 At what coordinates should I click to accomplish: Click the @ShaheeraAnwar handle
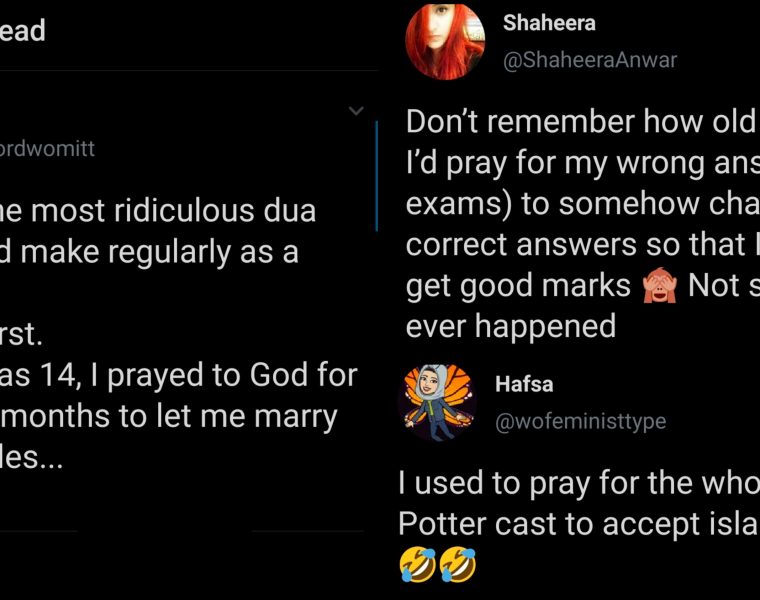[590, 60]
